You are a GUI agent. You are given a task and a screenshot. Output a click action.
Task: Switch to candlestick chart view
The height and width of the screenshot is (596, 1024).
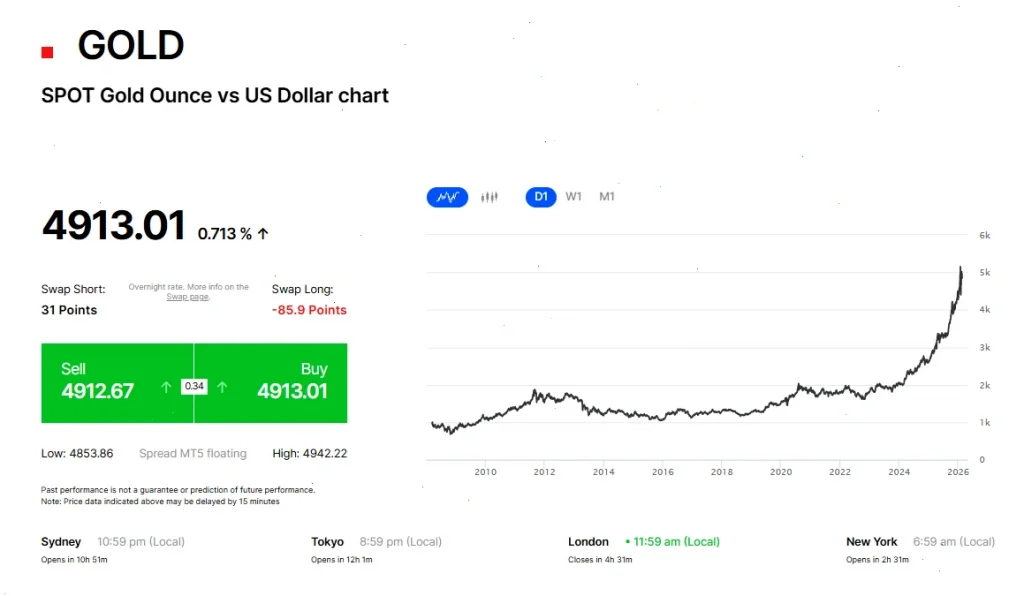(489, 196)
